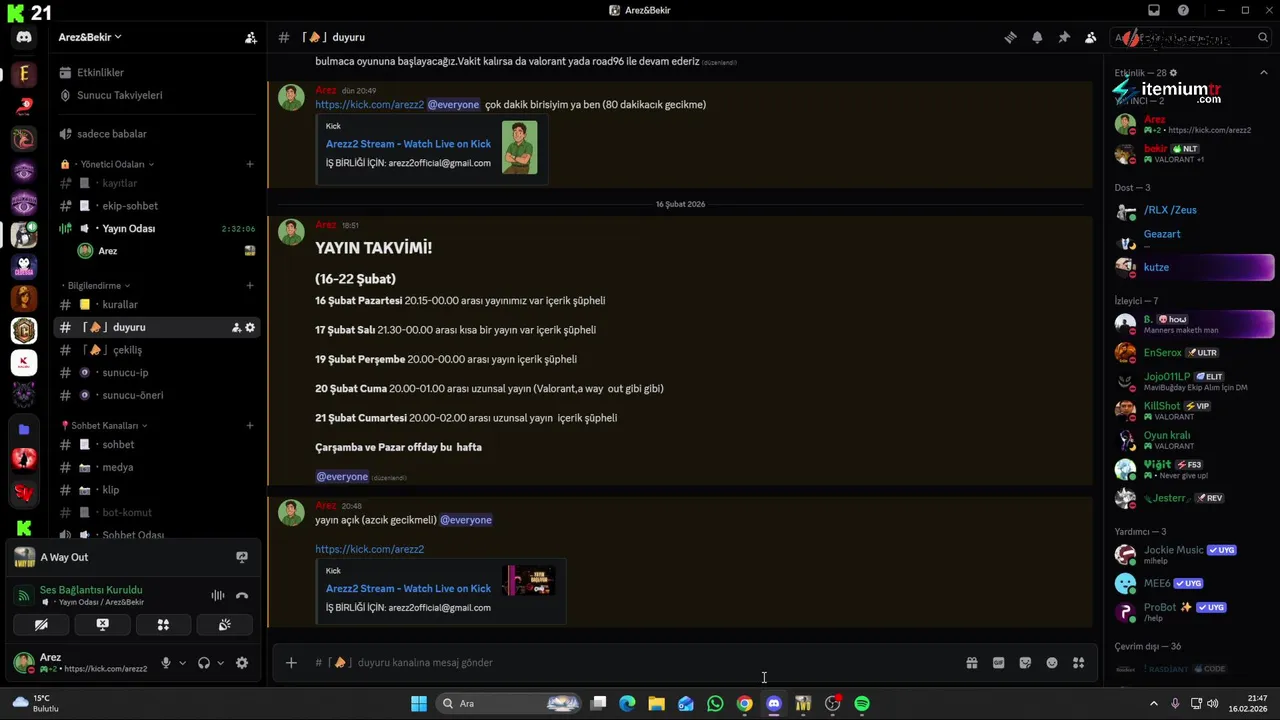Create invite icon on duyuru channel
The height and width of the screenshot is (720, 1280).
coord(236,327)
